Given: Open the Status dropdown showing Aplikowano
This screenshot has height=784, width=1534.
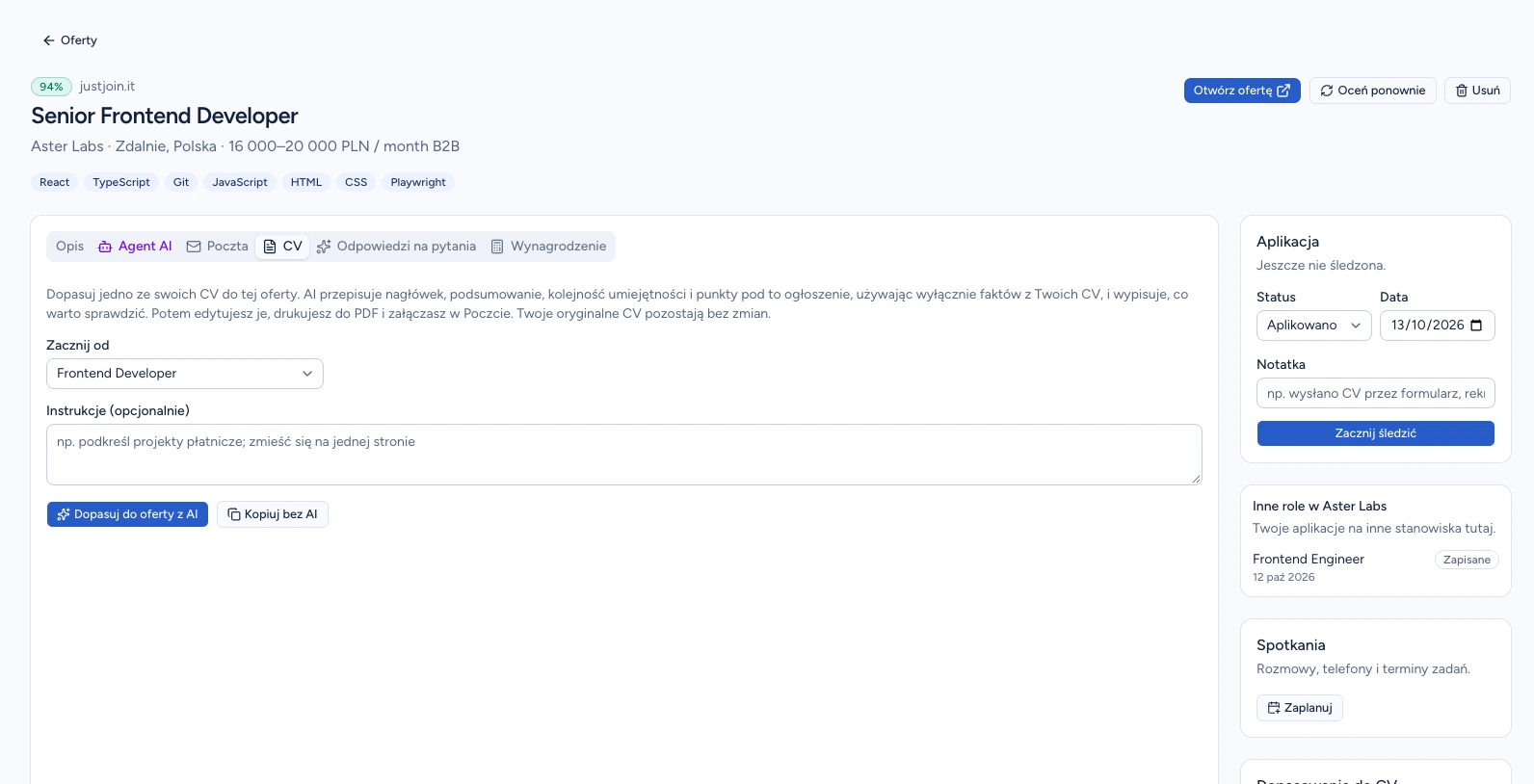Looking at the screenshot, I should [1314, 326].
